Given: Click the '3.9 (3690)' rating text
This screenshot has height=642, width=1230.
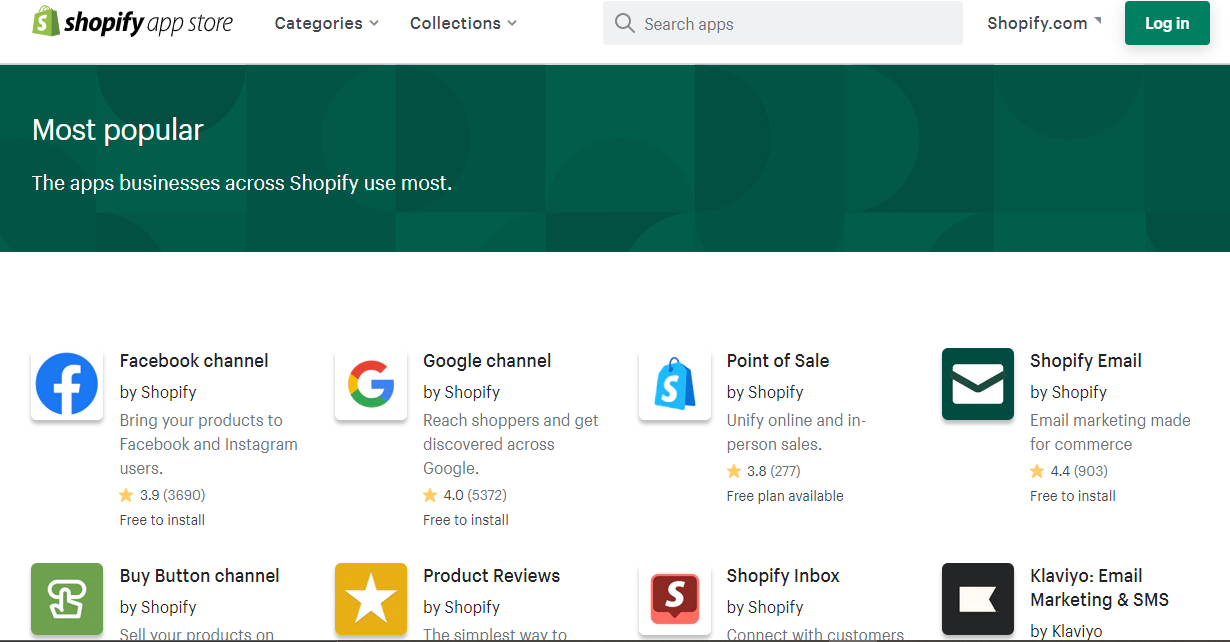Looking at the screenshot, I should tap(172, 495).
